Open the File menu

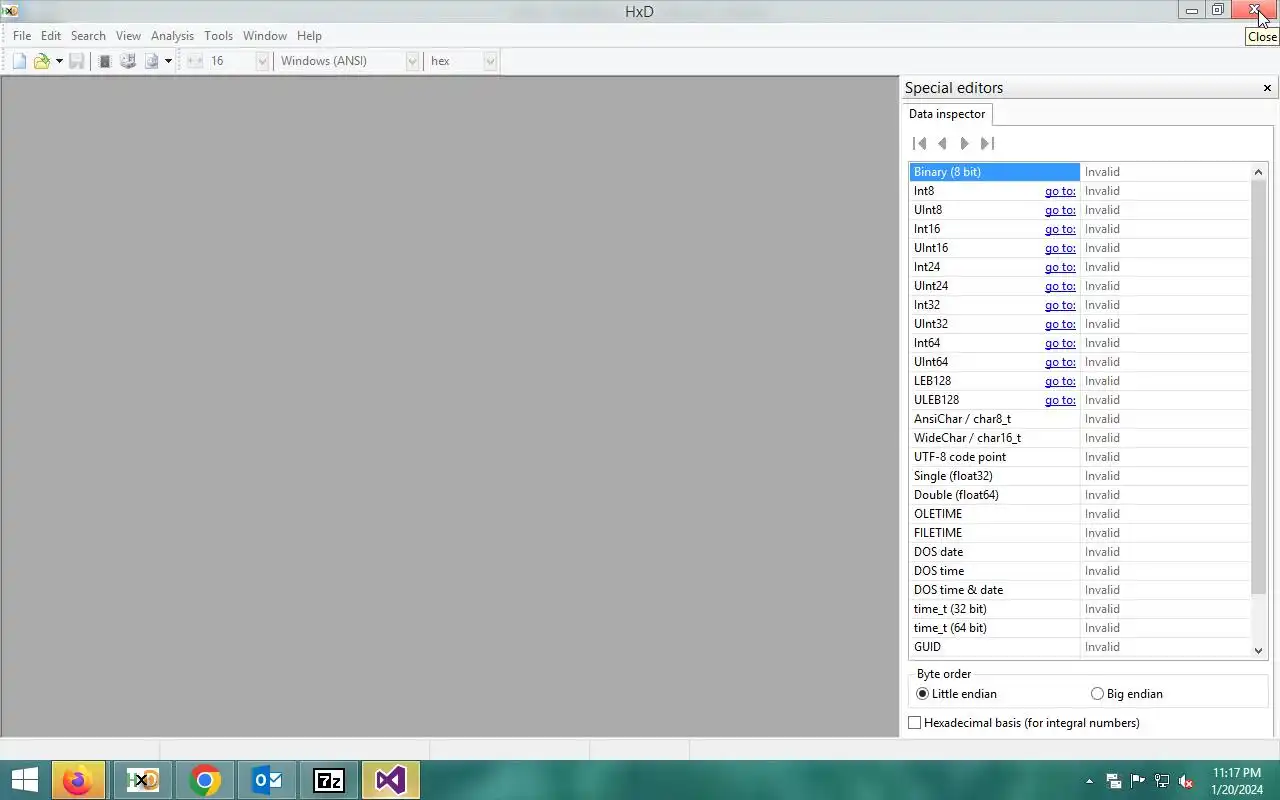tap(22, 36)
